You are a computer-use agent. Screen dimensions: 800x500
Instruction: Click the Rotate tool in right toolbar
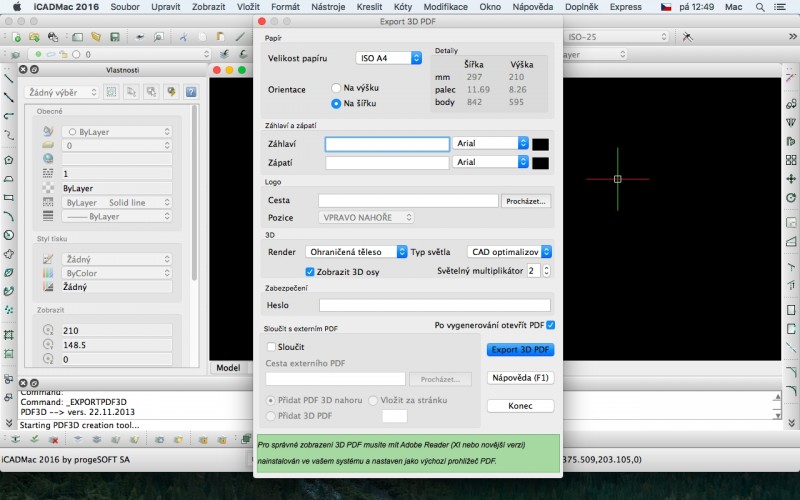pyautogui.click(x=791, y=197)
